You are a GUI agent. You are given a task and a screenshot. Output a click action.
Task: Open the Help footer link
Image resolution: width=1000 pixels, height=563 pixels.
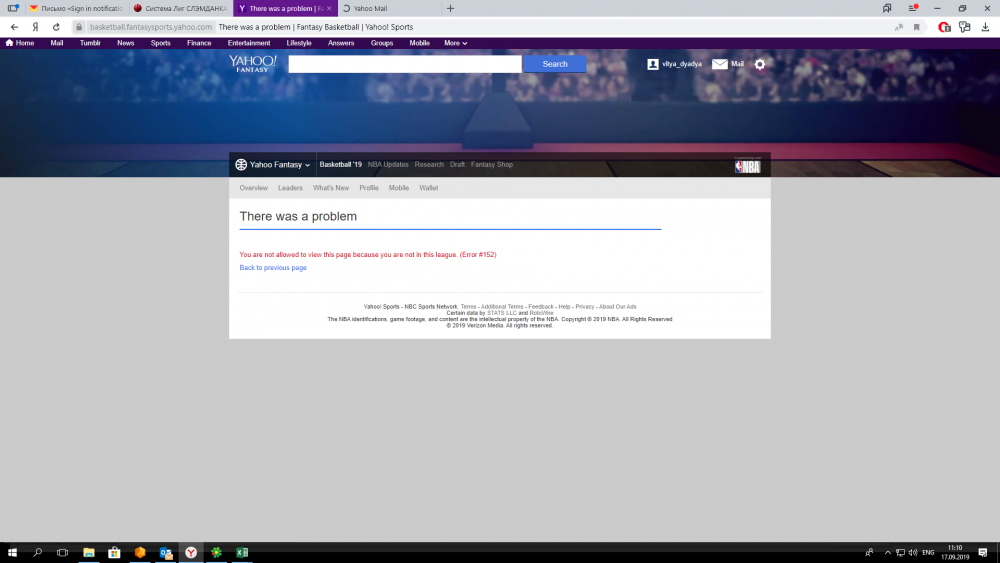click(564, 307)
